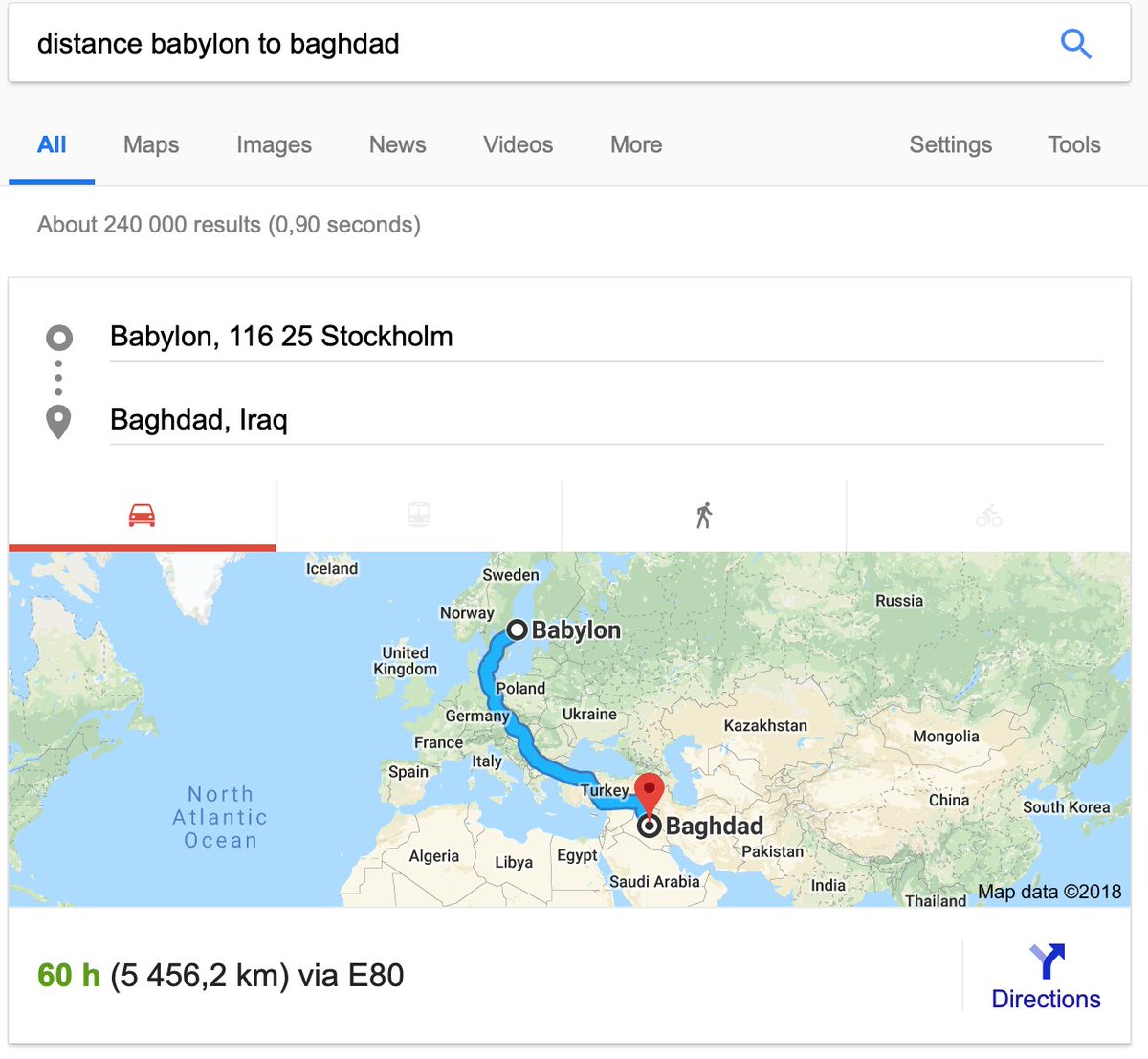1148x1059 pixels.
Task: Click the destination pin icon beside Baghdad field
Action: 58,422
